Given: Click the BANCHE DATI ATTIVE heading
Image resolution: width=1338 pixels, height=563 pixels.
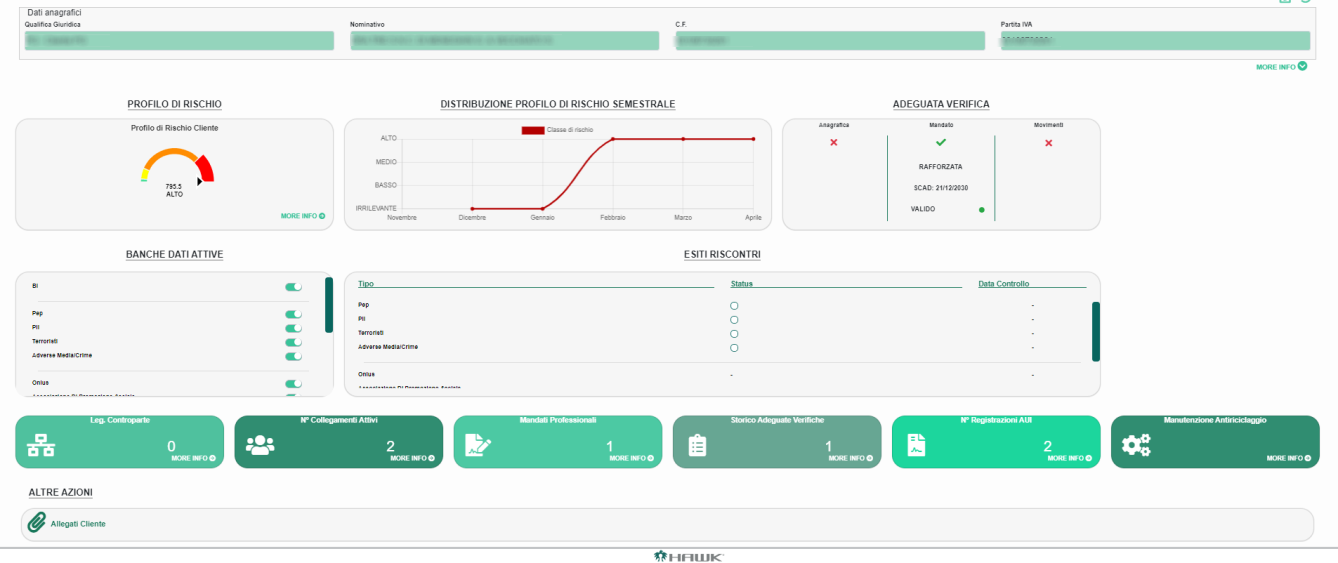Looking at the screenshot, I should 174,255.
